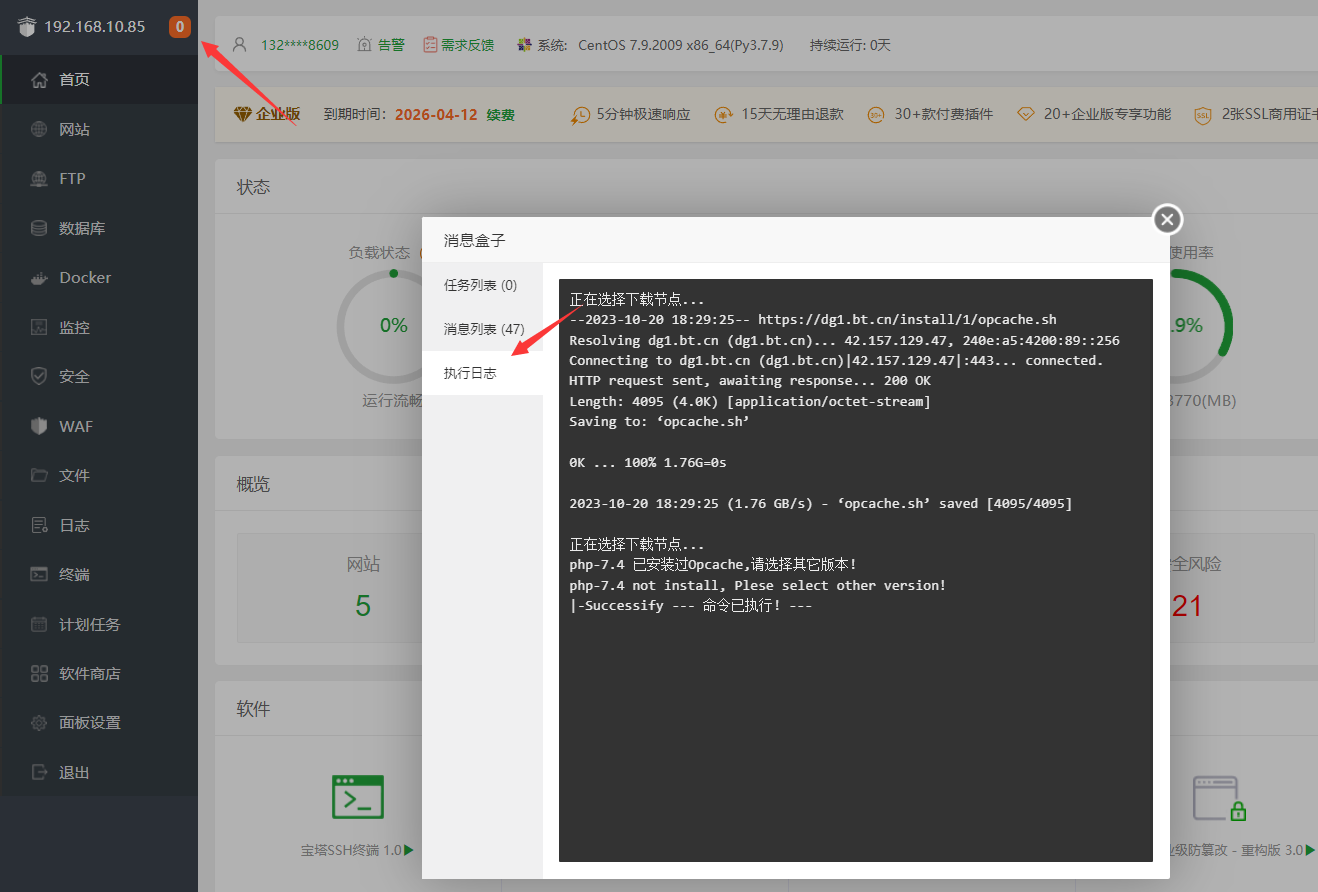
Task: Click the gear icon beside 面板设置
Action: click(39, 723)
